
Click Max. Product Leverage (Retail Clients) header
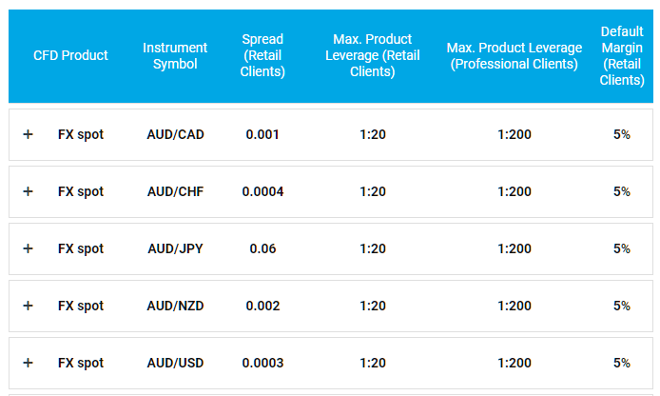[x=373, y=55]
